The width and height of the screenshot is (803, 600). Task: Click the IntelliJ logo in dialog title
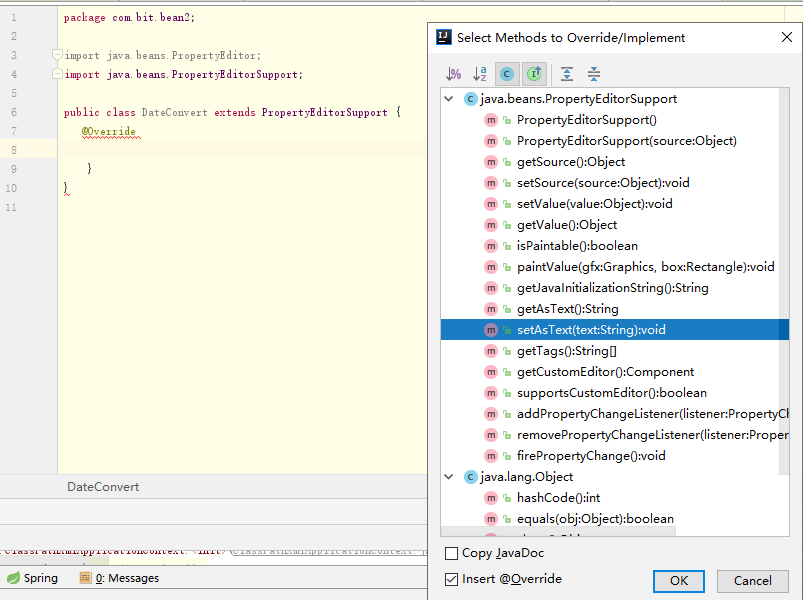[x=443, y=37]
